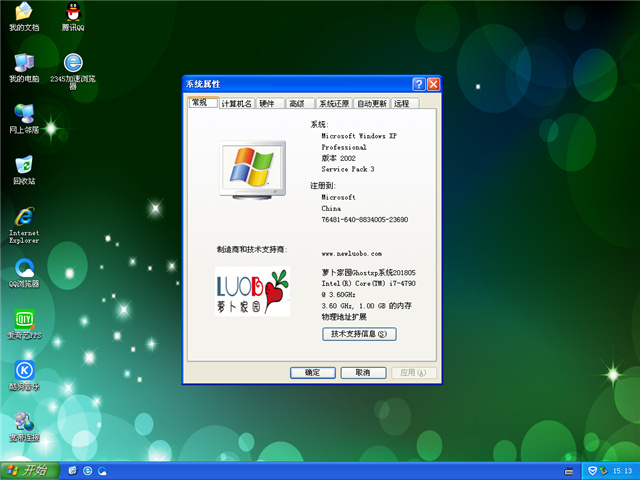
Task: Click the 技术支持信息(S) button
Action: tap(359, 334)
